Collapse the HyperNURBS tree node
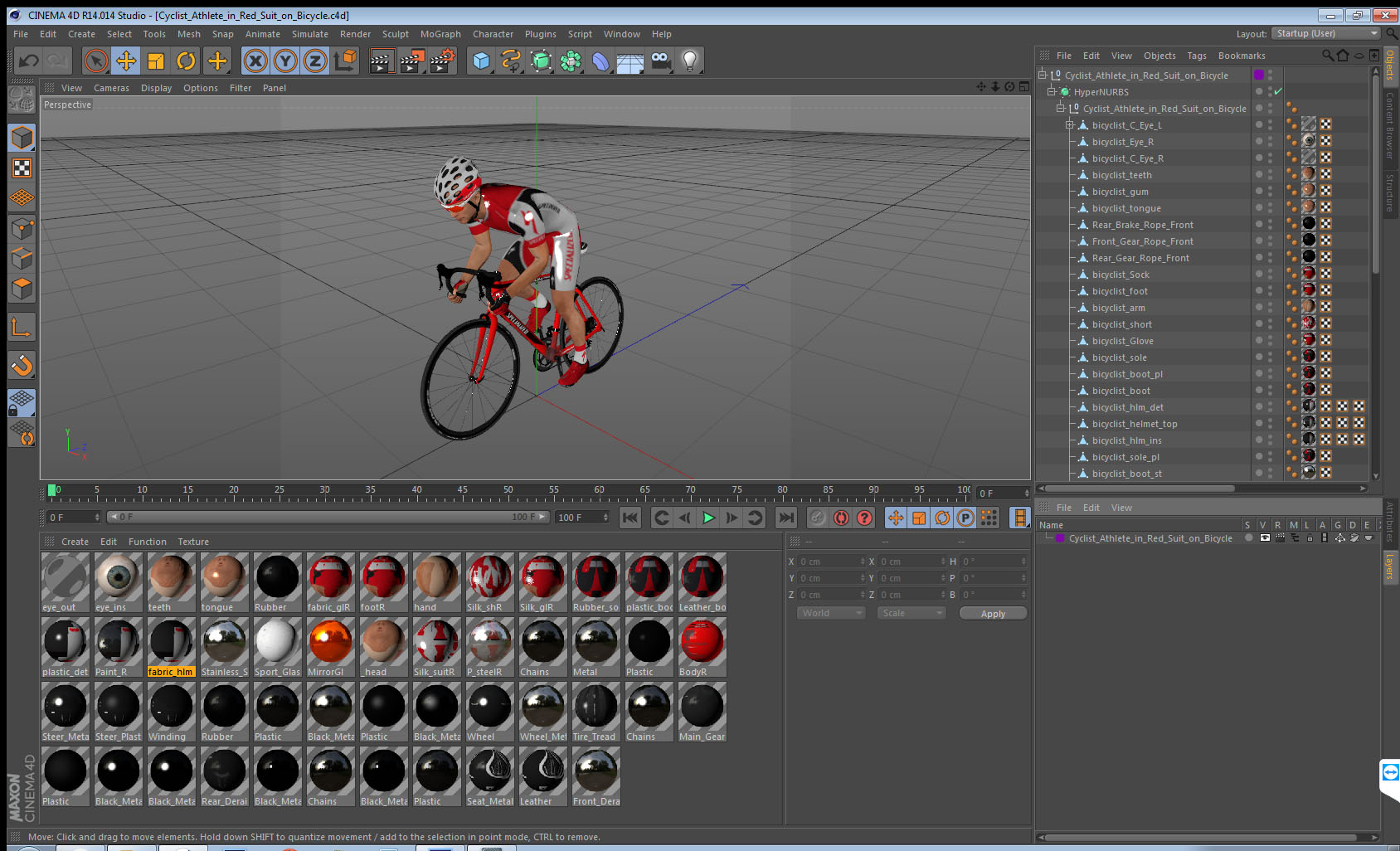This screenshot has height=851, width=1400. [x=1052, y=91]
